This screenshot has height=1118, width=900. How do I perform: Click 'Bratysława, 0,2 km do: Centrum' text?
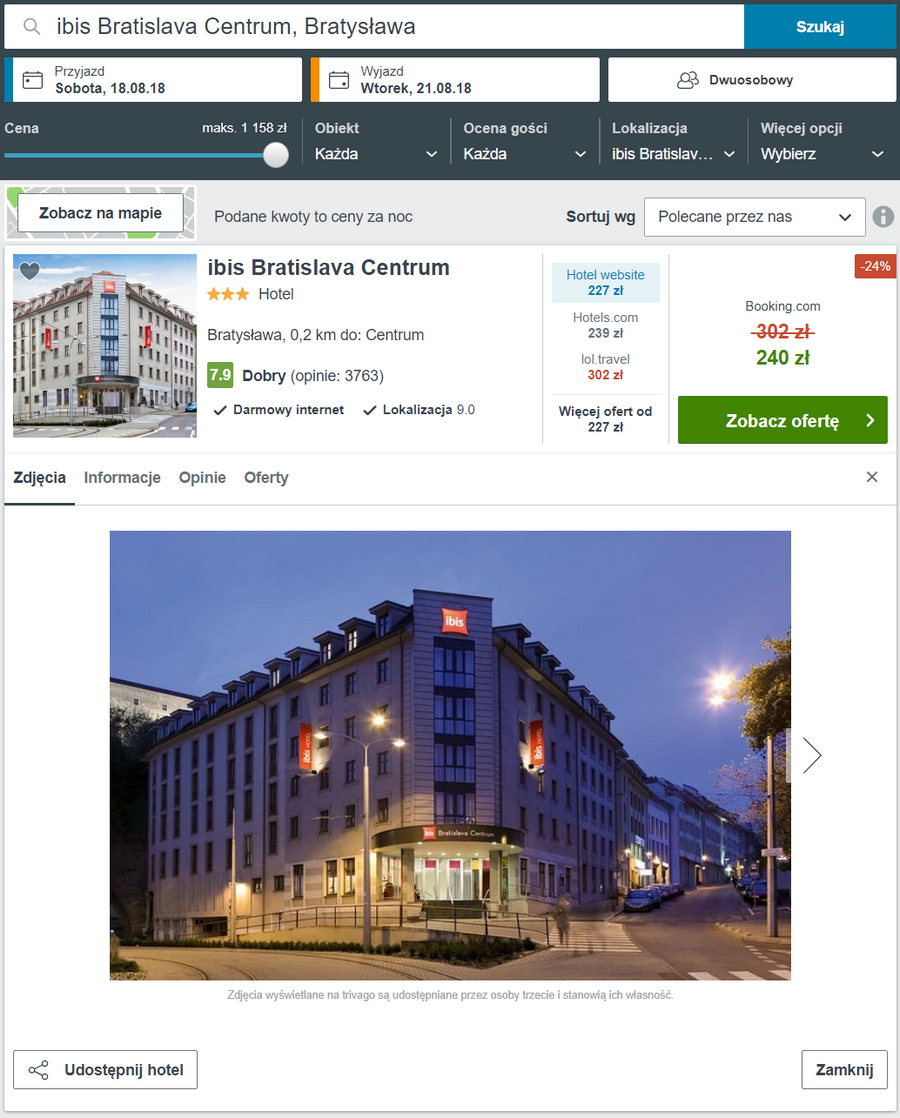(315, 335)
